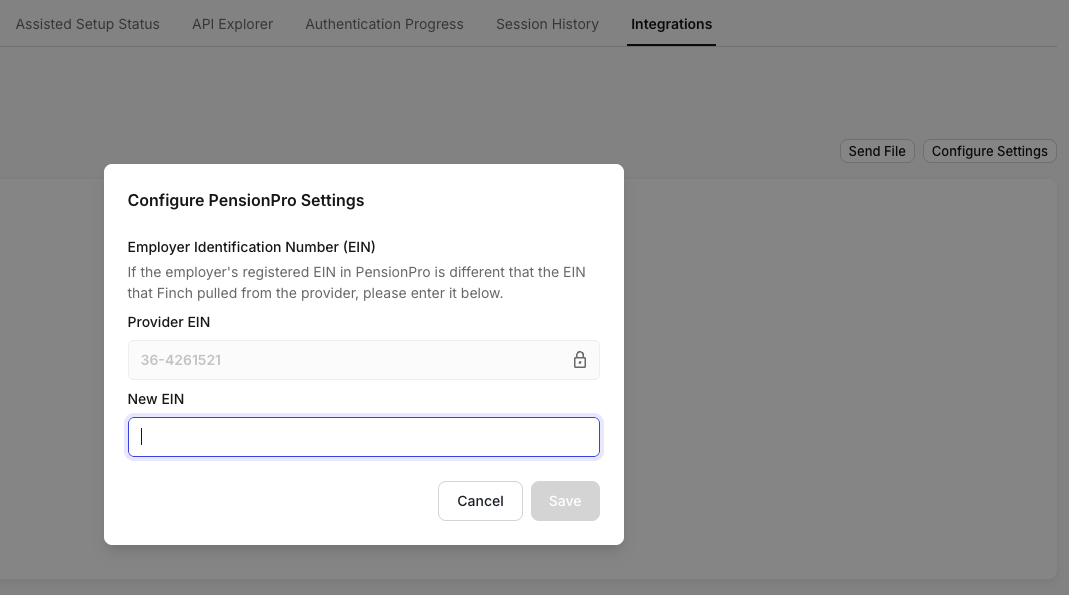Go to the Session History tab
Image resolution: width=1069 pixels, height=595 pixels.
[x=547, y=24]
